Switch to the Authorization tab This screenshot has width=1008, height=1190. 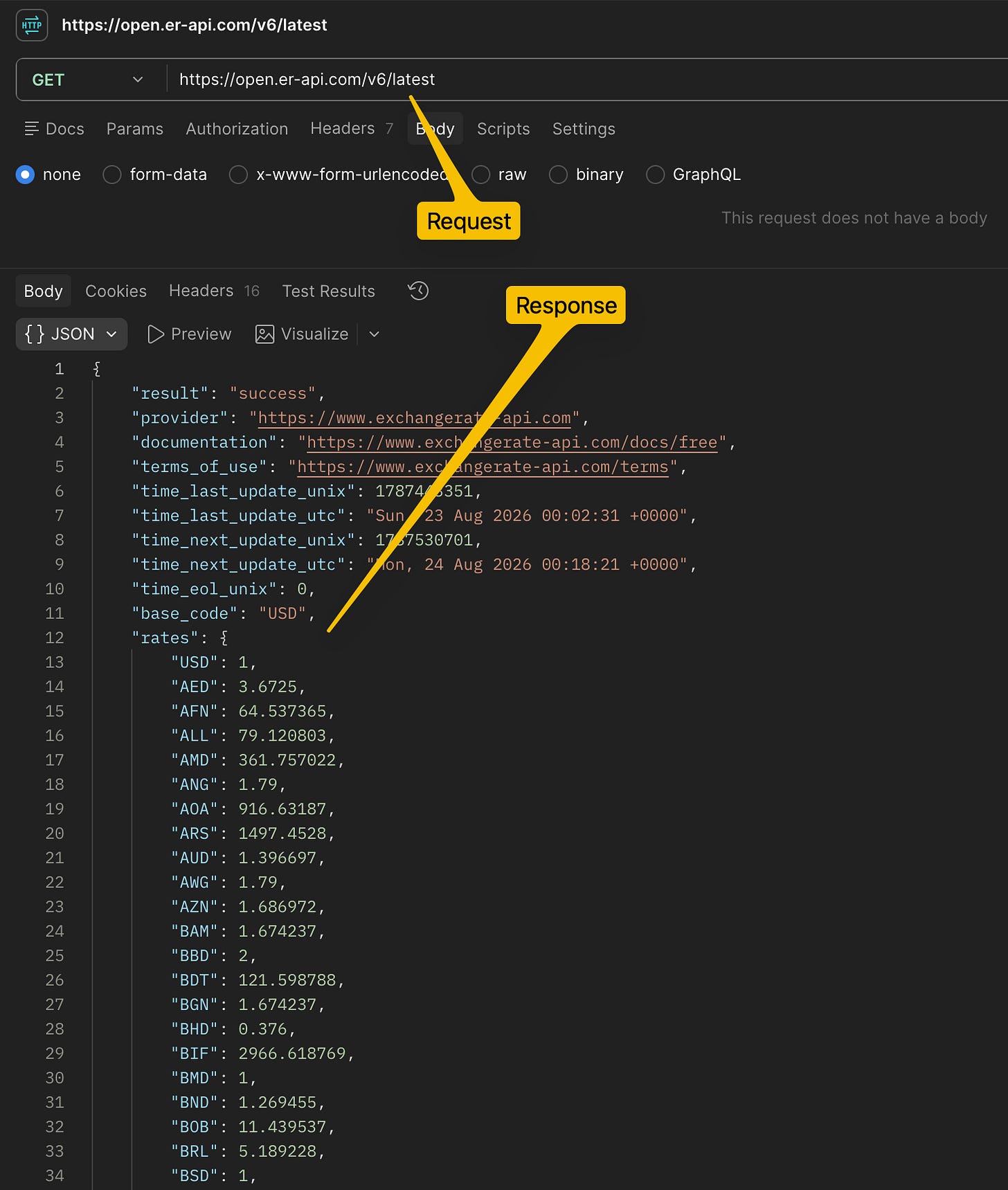click(x=237, y=129)
